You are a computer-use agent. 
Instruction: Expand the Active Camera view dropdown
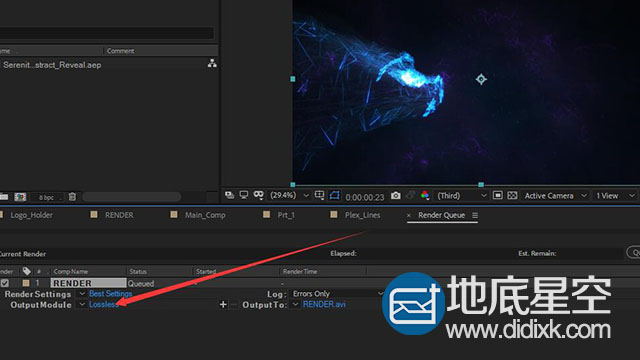[556, 196]
